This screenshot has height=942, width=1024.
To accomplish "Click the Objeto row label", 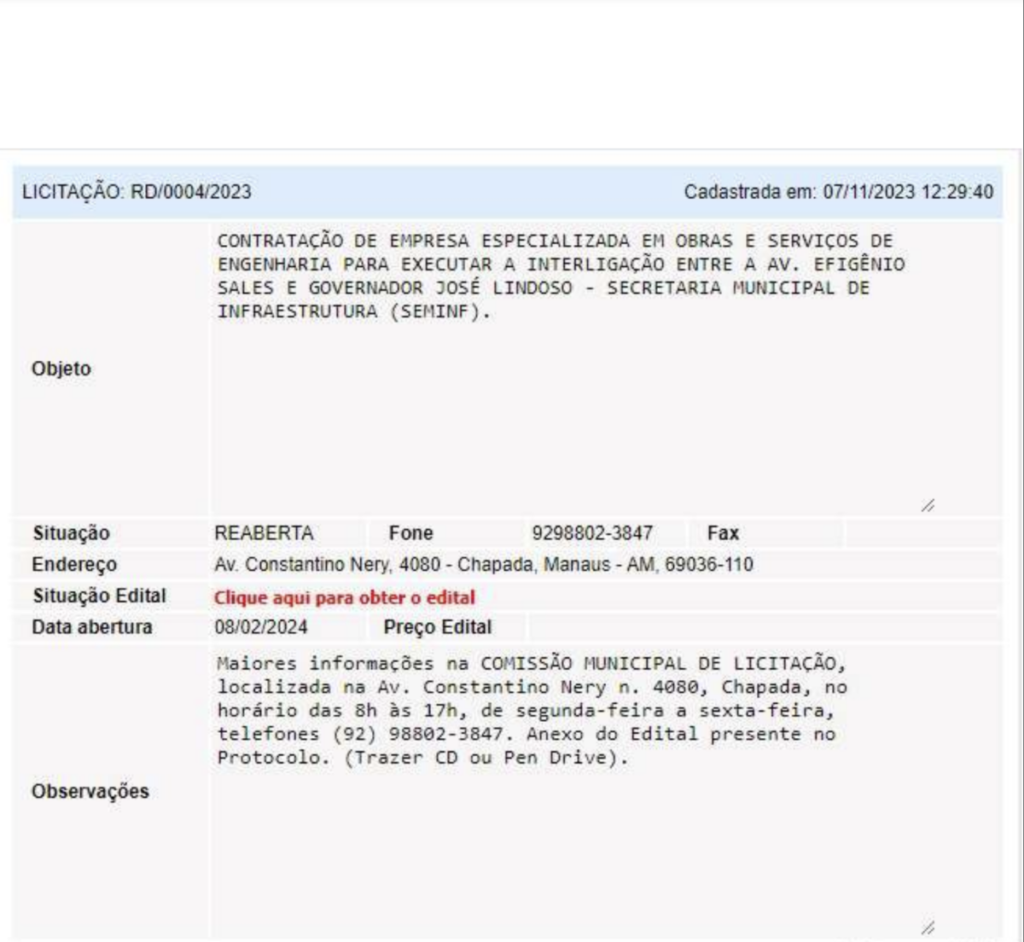I will click(61, 369).
